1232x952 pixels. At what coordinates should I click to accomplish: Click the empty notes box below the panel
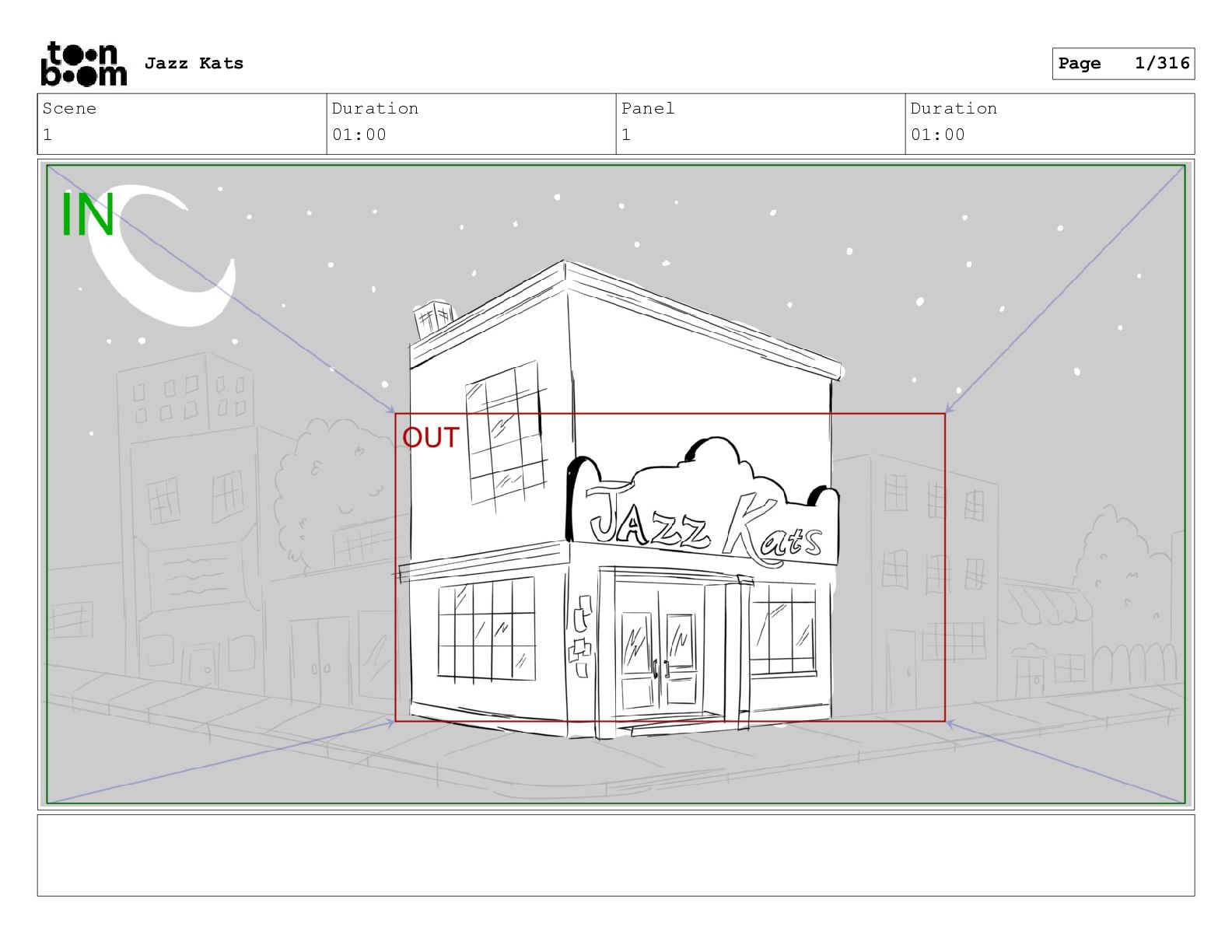(616, 855)
